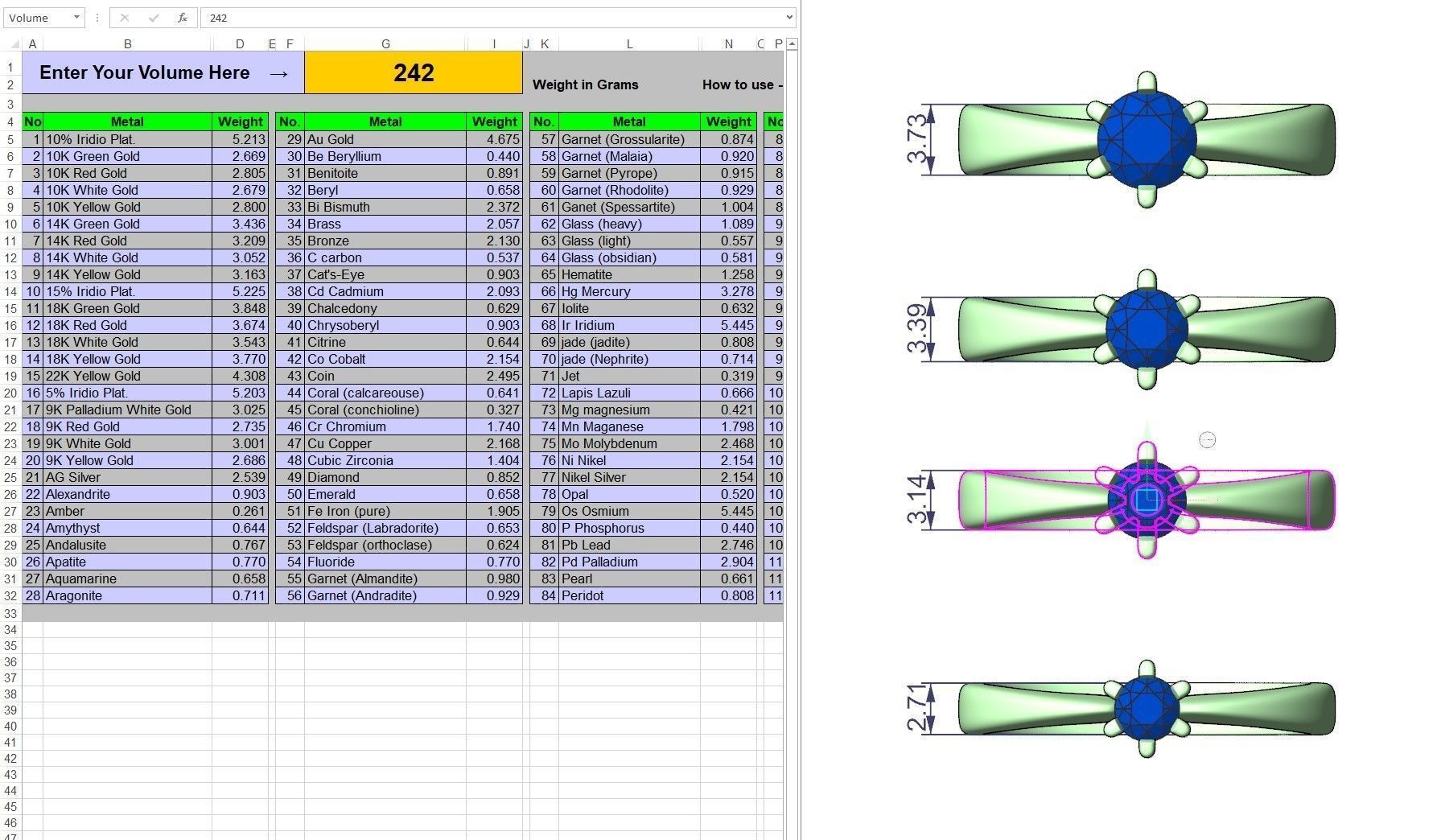This screenshot has height=840, width=1441.
Task: Click the 'Metal' header in column B
Action: pos(127,121)
